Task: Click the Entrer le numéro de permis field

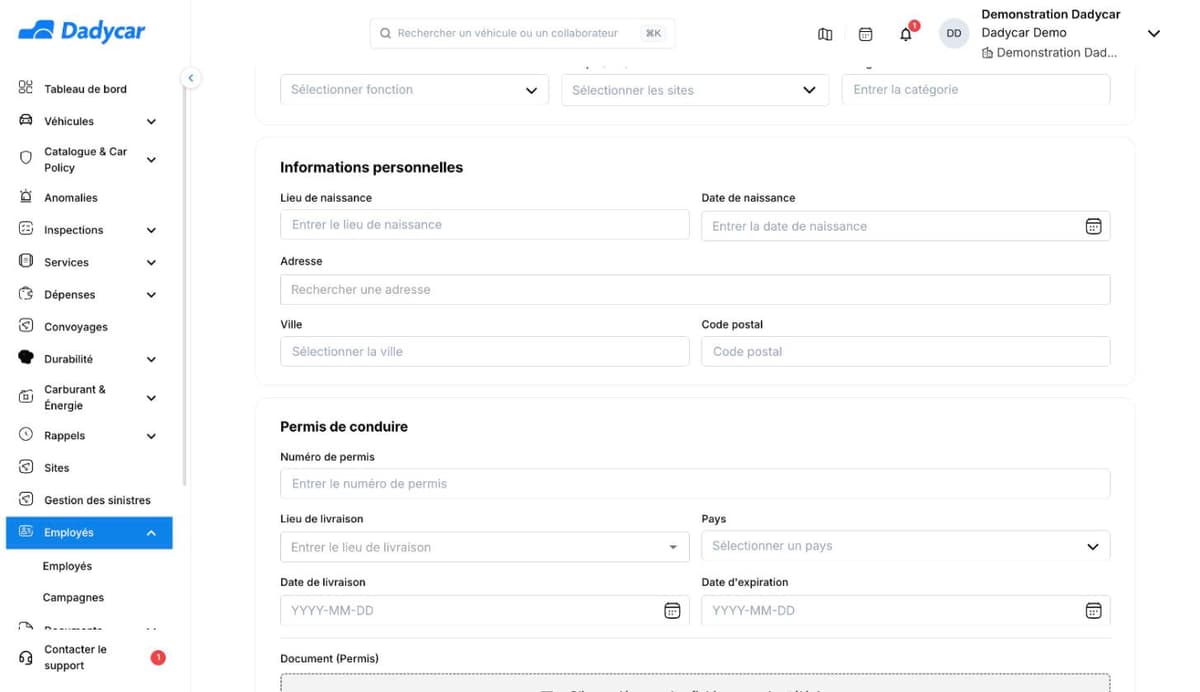Action: pyautogui.click(x=695, y=484)
